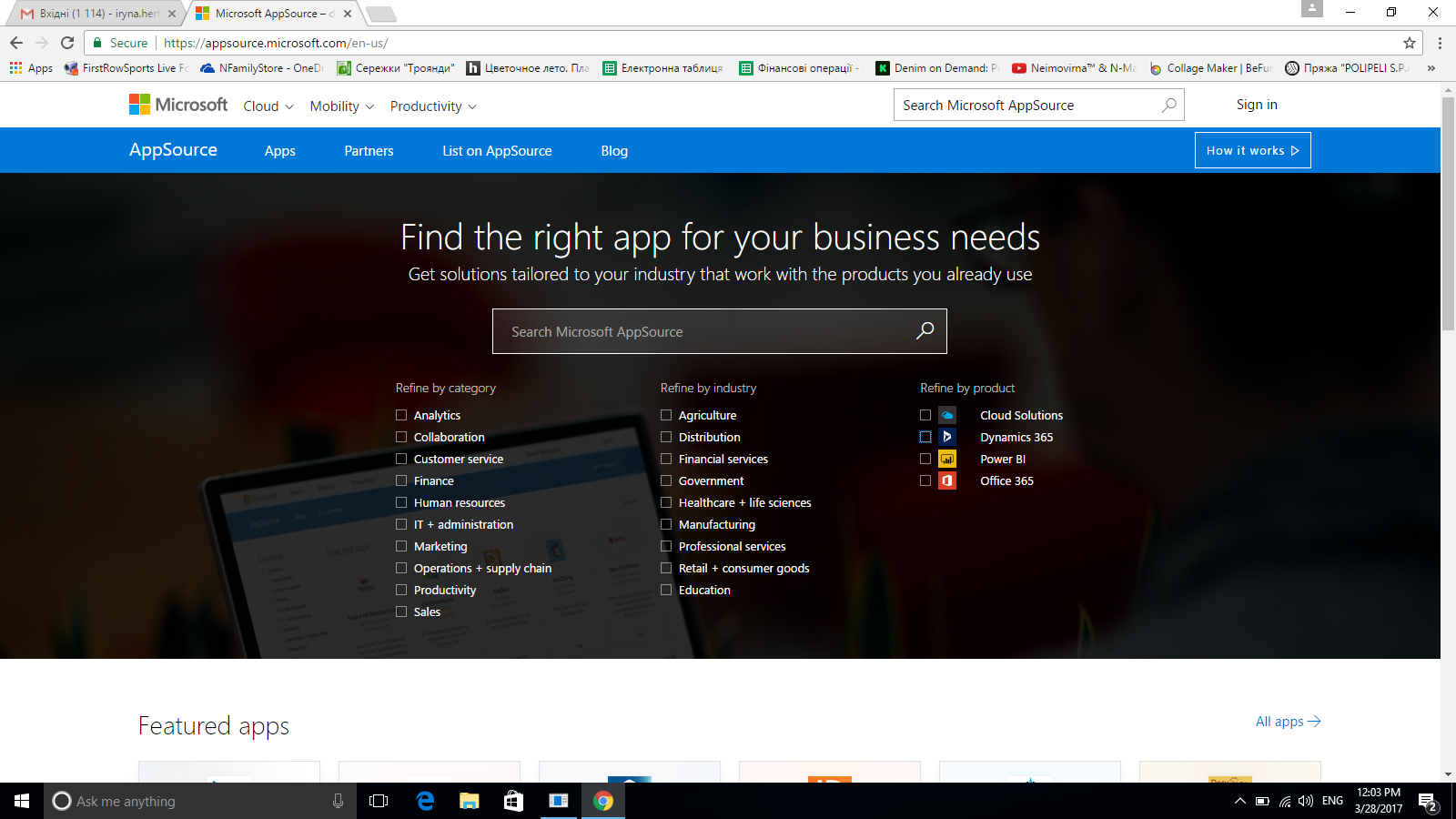
Task: Click the volume icon in the system tray
Action: 1306,801
